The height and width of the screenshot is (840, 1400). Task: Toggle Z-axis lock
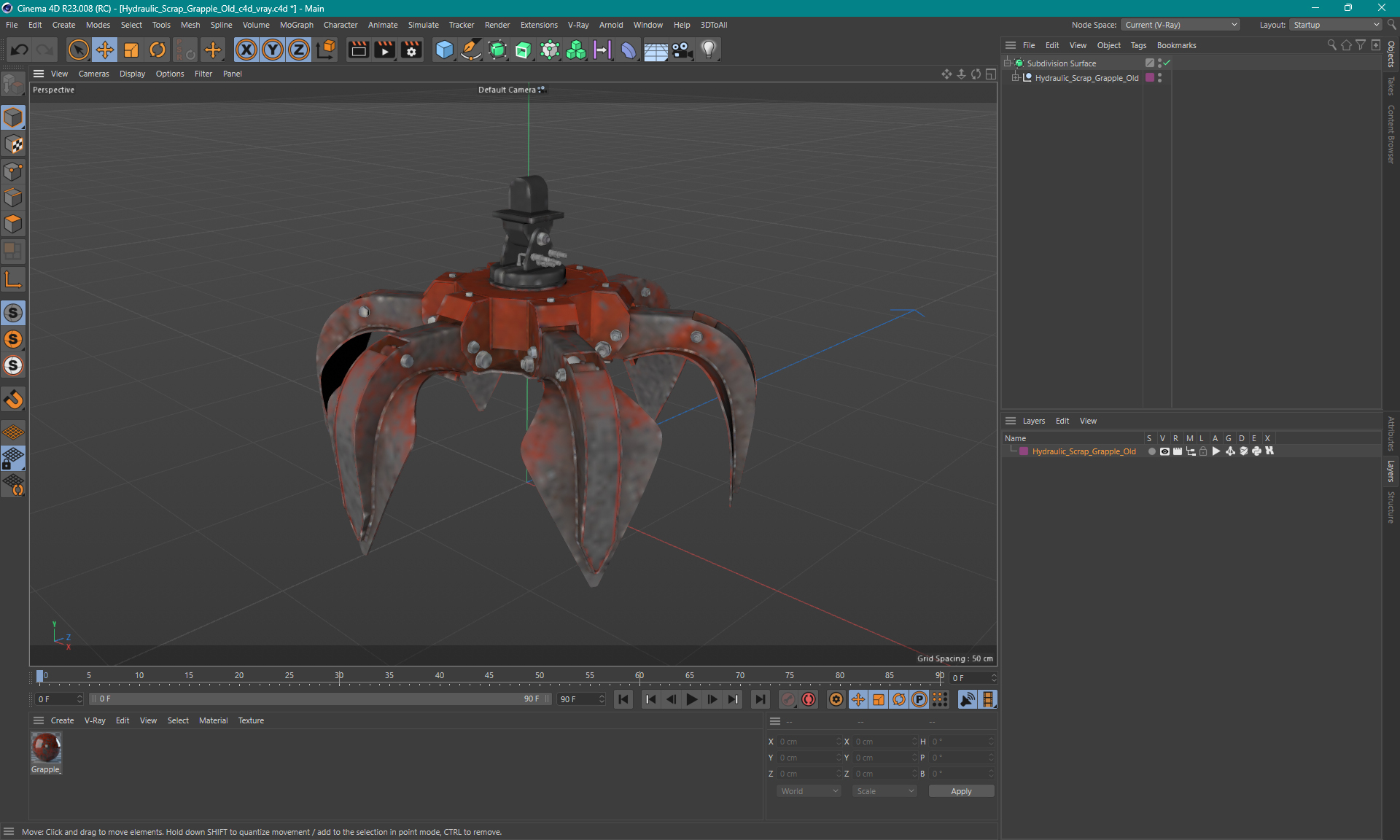pos(299,50)
